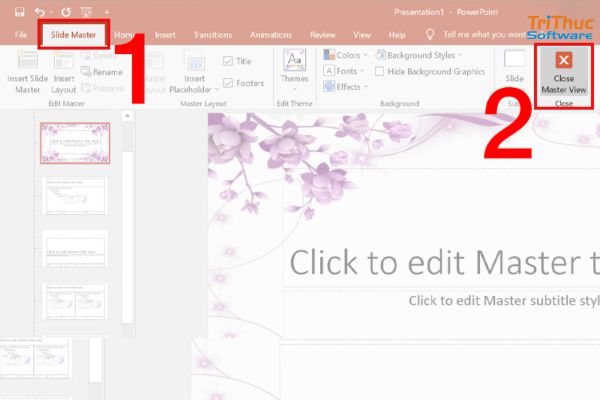Switch to the Transitions tab
The height and width of the screenshot is (400, 600).
(x=213, y=35)
